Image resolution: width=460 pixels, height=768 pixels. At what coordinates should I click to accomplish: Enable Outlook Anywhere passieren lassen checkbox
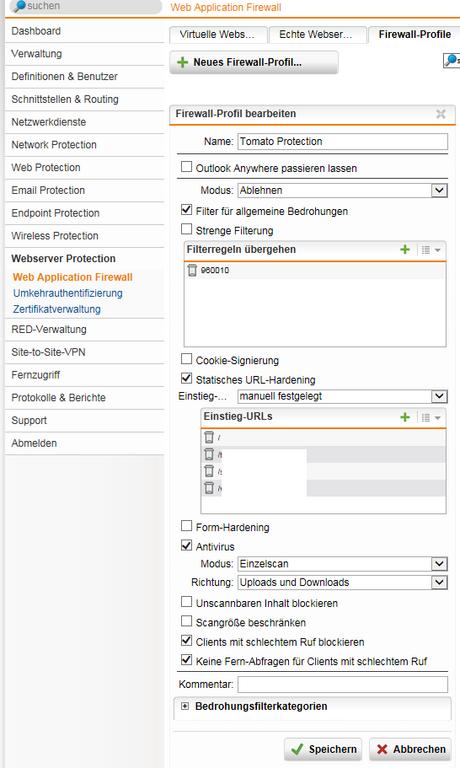pyautogui.click(x=186, y=167)
